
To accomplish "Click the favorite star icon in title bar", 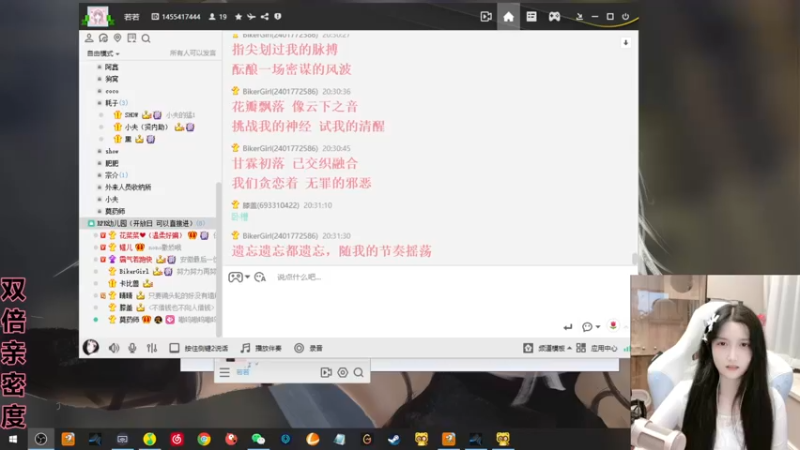I will [x=238, y=17].
